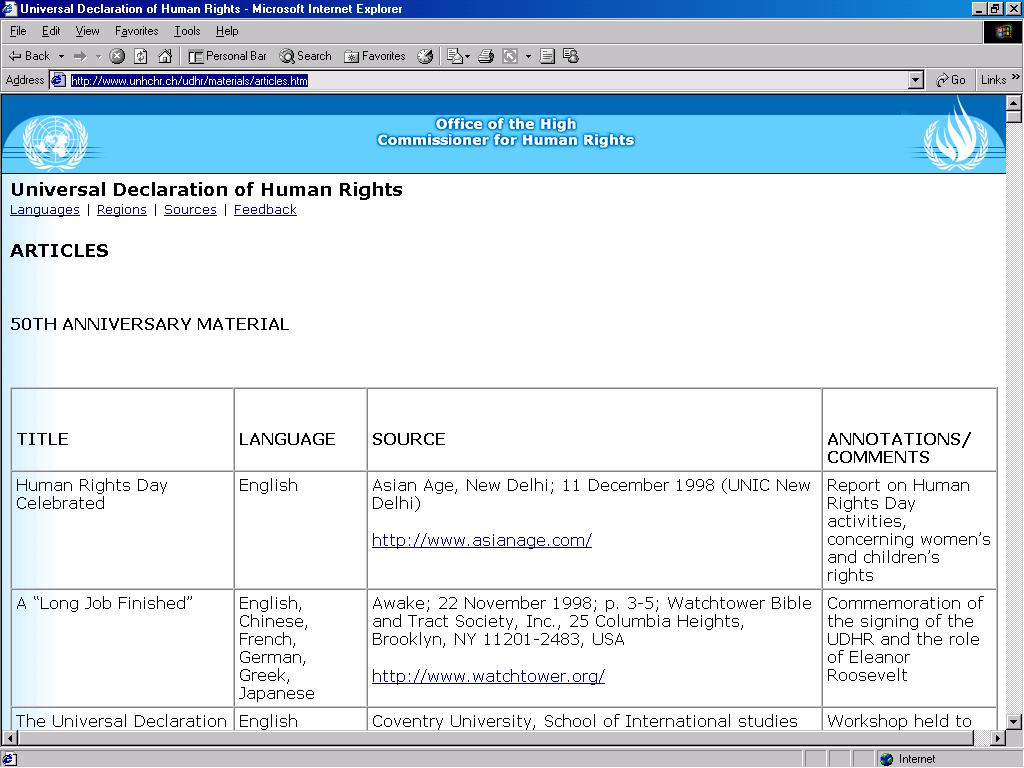Viewport: 1024px width, 768px height.
Task: Toggle the Personal Bar panel
Action: coord(227,56)
